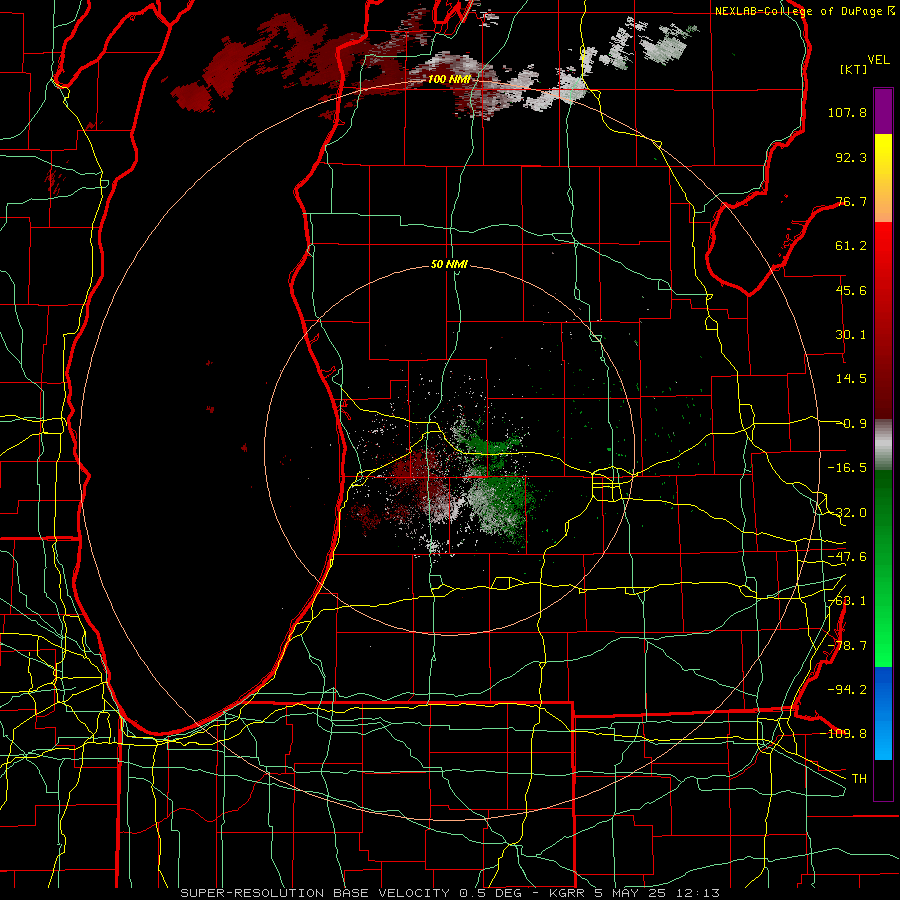Screen dimensions: 900x900
Task: Click the 30.1 scale value
Action: 851,335
